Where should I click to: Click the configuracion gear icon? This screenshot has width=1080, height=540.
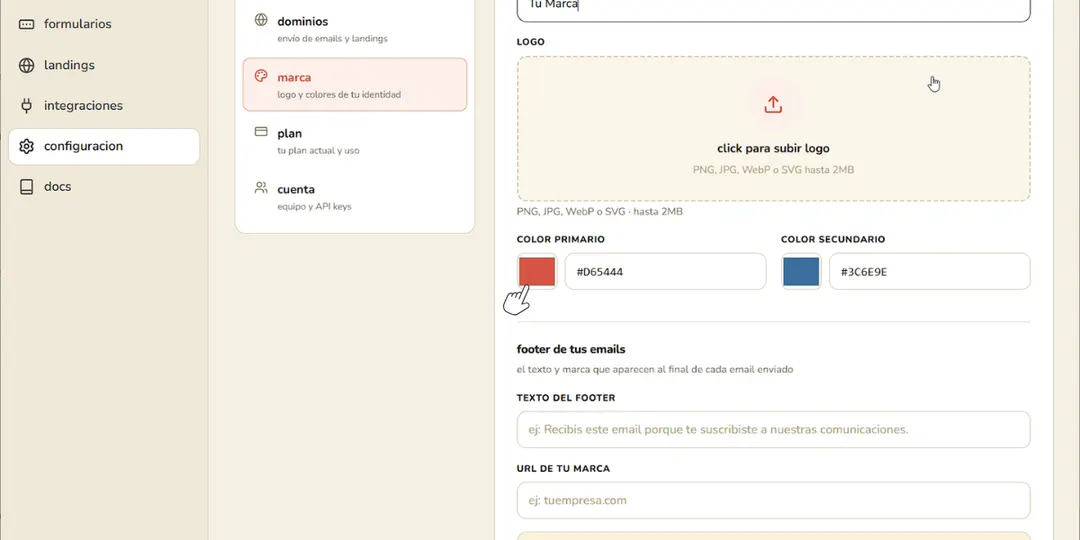click(x=26, y=146)
